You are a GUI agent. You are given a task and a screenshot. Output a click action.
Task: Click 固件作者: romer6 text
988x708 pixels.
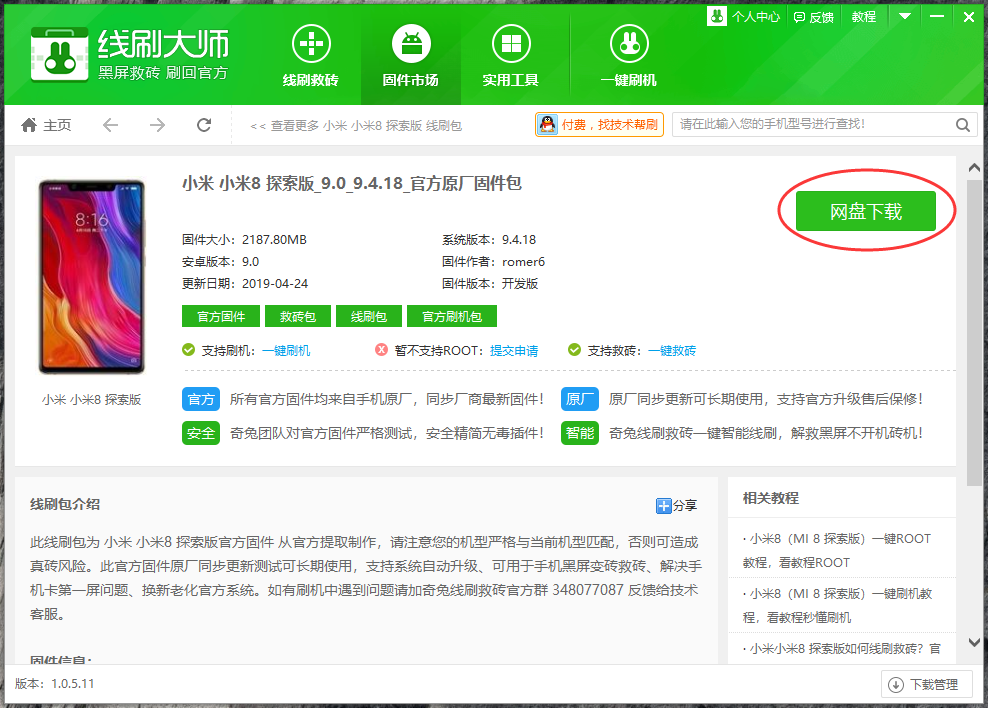point(493,262)
